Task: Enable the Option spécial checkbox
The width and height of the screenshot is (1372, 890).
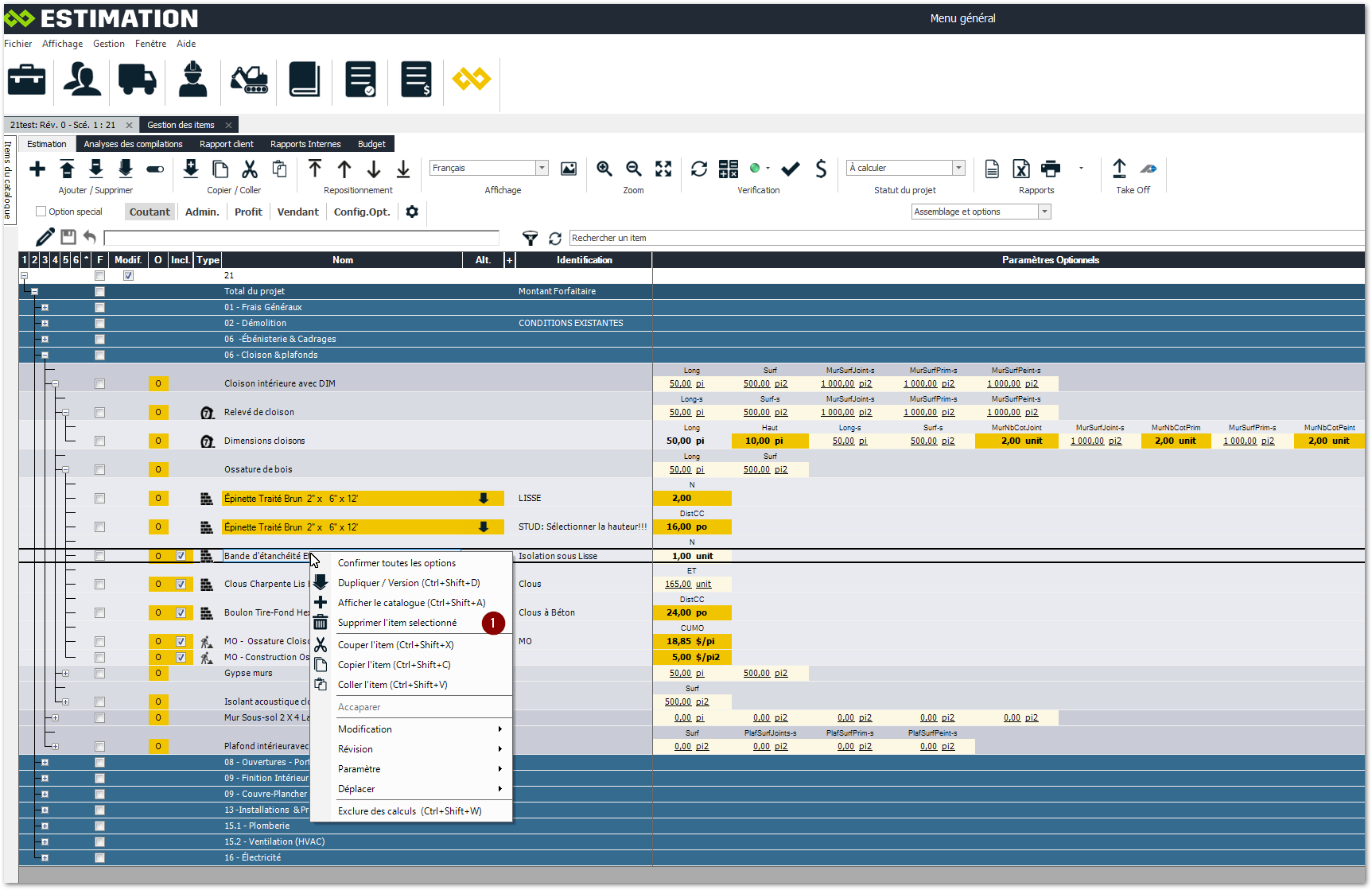Action: 41,212
